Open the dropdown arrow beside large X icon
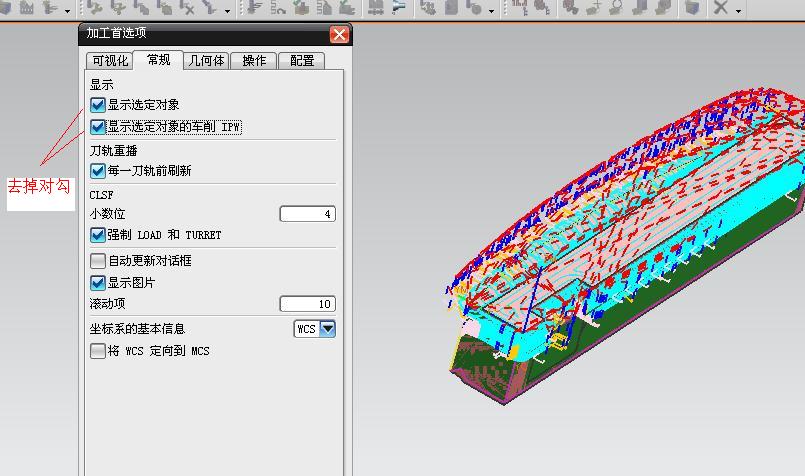The image size is (805, 476). pyautogui.click(x=738, y=10)
